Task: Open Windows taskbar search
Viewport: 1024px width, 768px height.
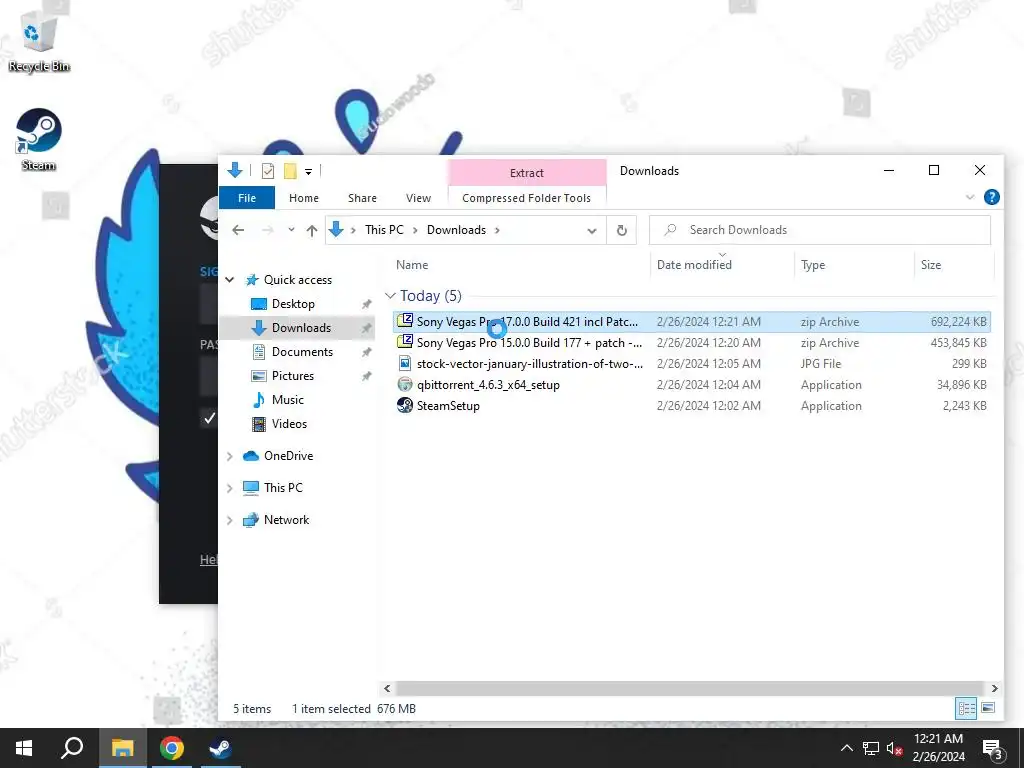Action: click(x=72, y=748)
